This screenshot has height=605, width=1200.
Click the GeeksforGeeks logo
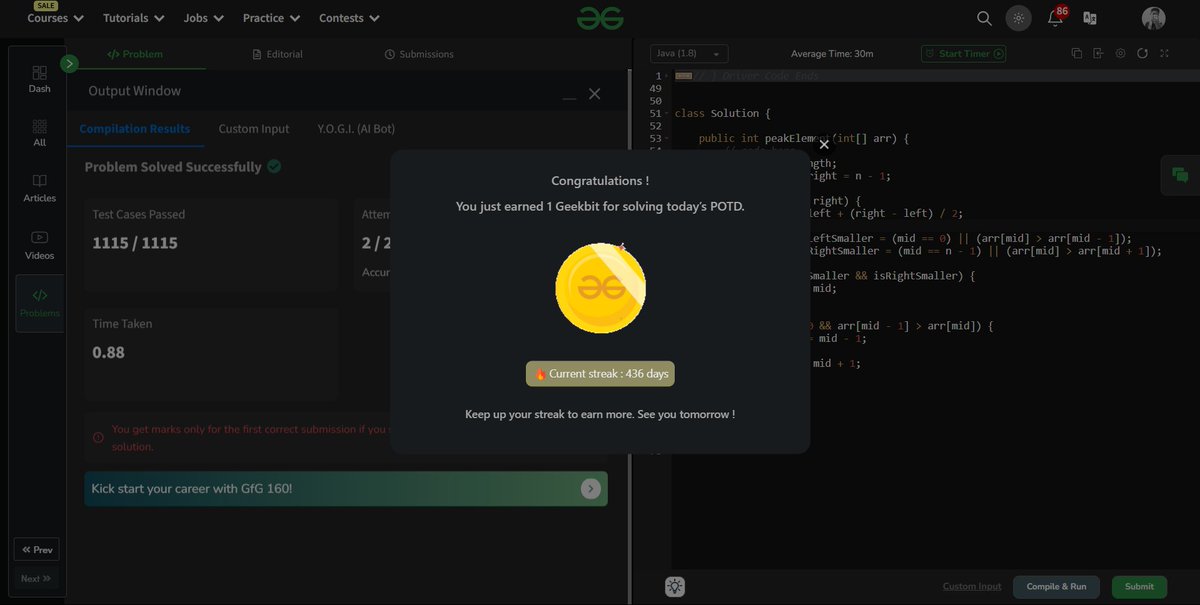[600, 18]
